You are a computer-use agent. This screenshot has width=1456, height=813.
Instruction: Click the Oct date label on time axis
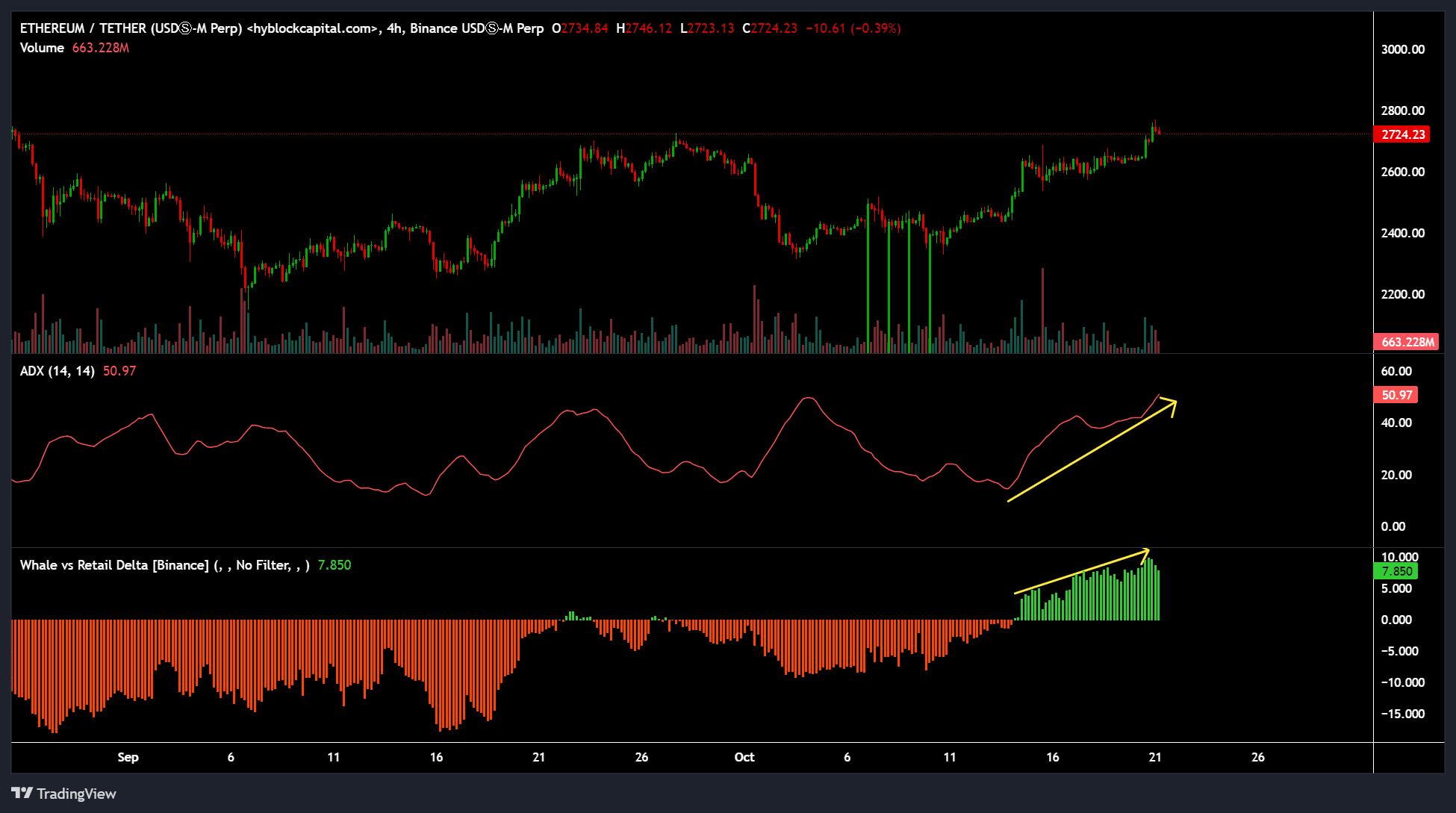pos(744,757)
